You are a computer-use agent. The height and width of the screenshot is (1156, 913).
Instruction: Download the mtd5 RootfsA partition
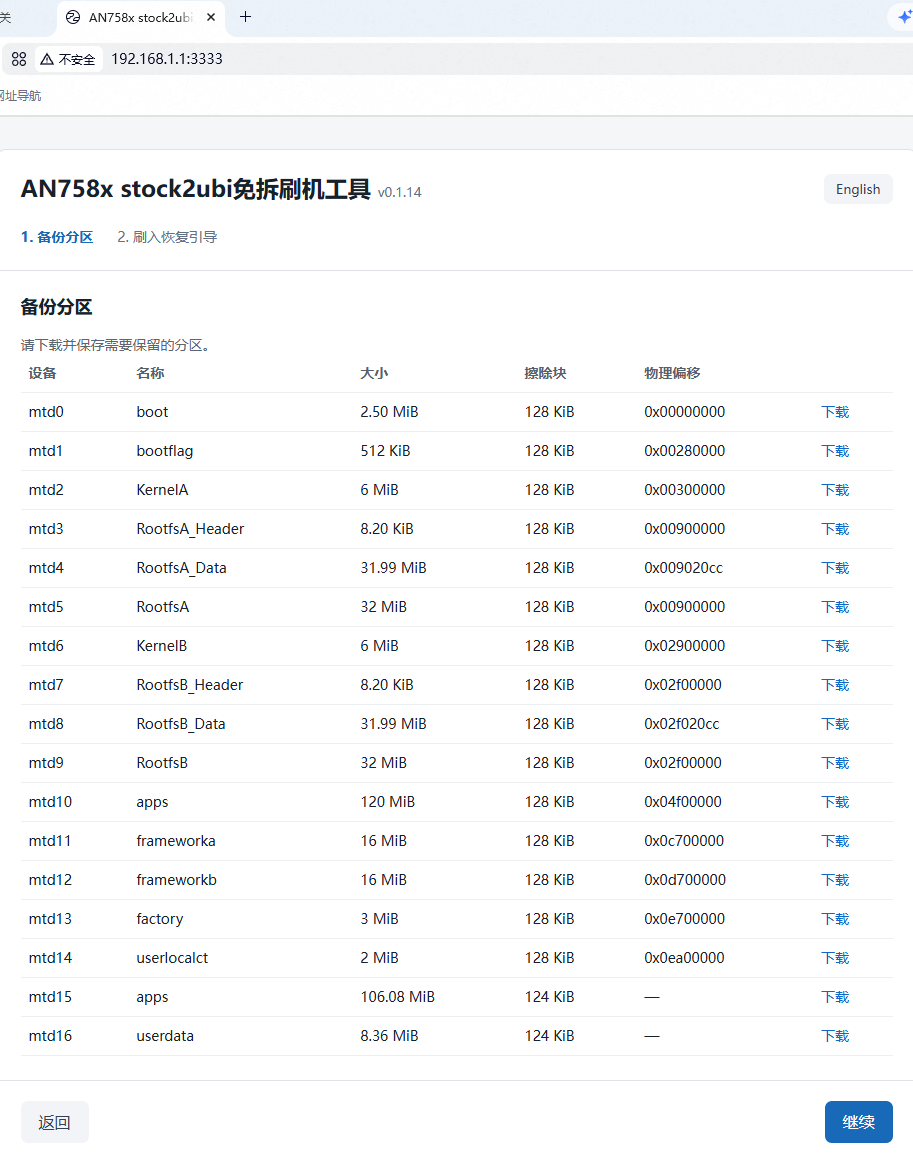(836, 607)
